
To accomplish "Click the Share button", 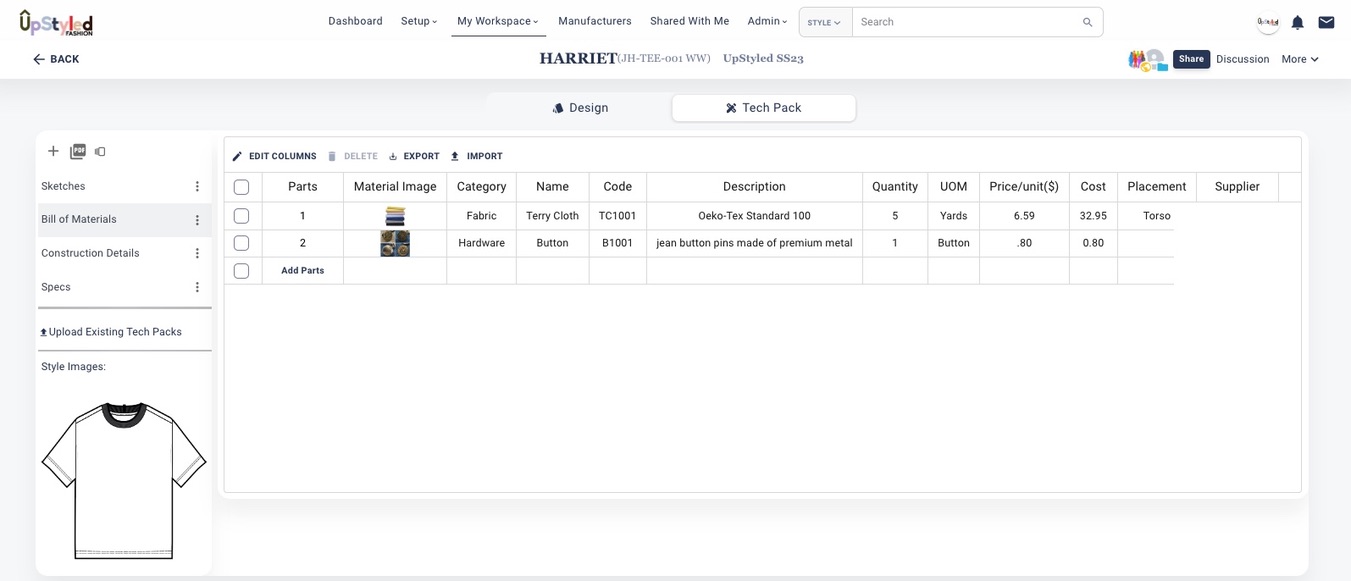I will coord(1191,59).
